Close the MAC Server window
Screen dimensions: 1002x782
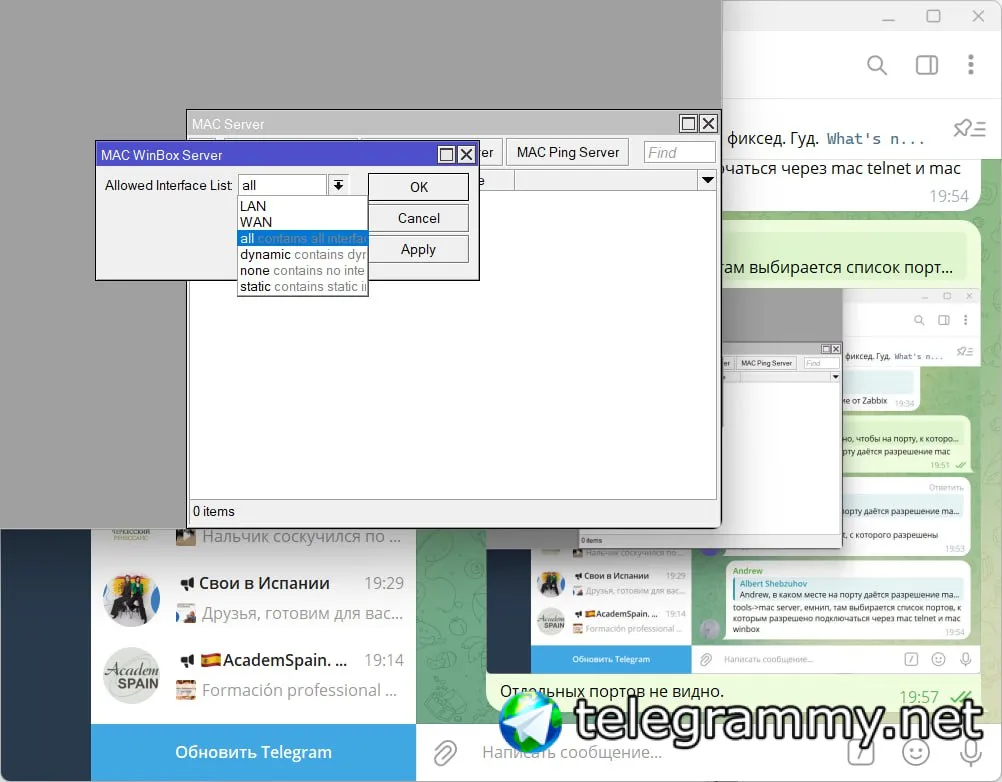pos(708,123)
